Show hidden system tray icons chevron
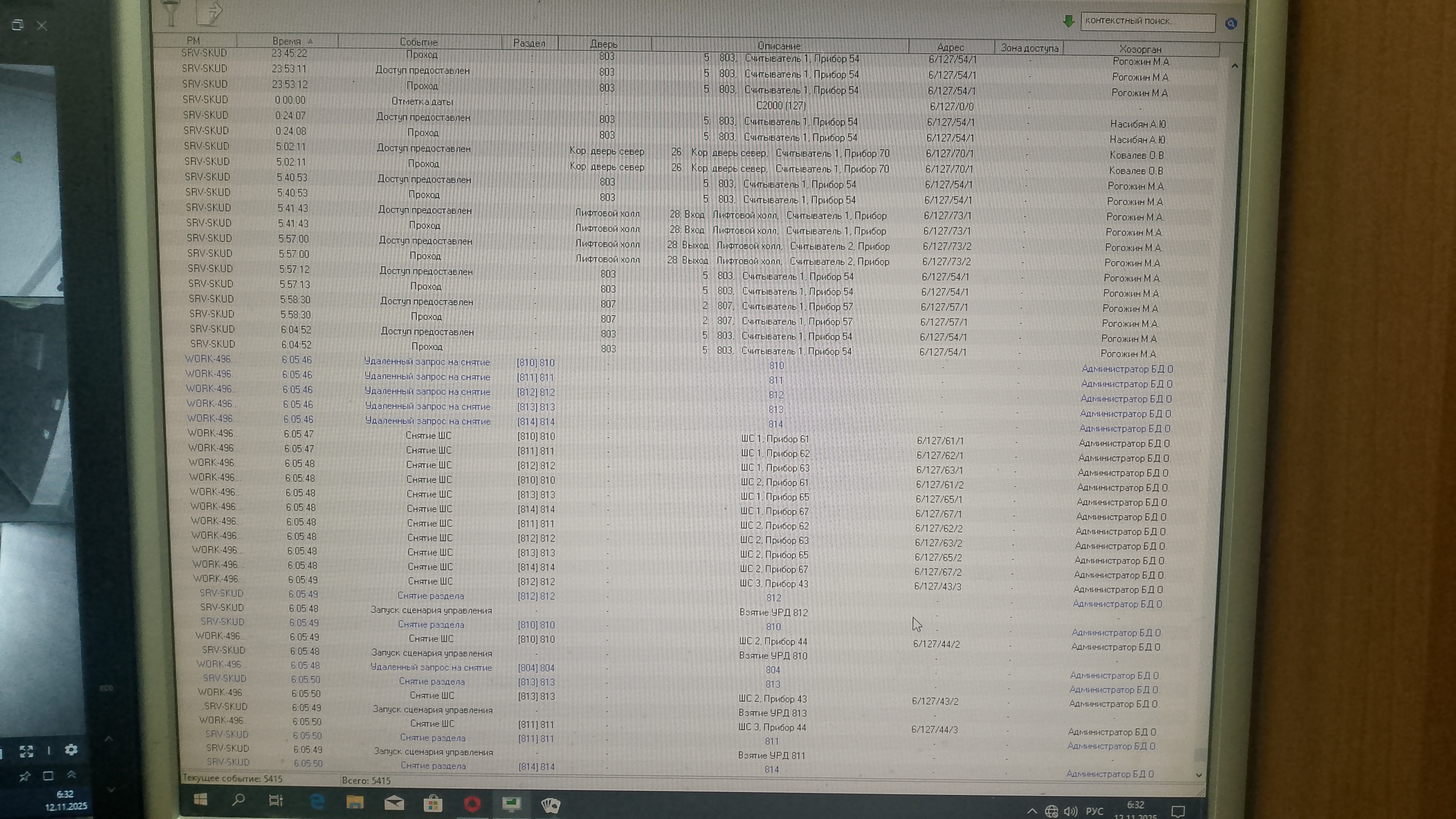Image resolution: width=1456 pixels, height=819 pixels. click(1031, 811)
